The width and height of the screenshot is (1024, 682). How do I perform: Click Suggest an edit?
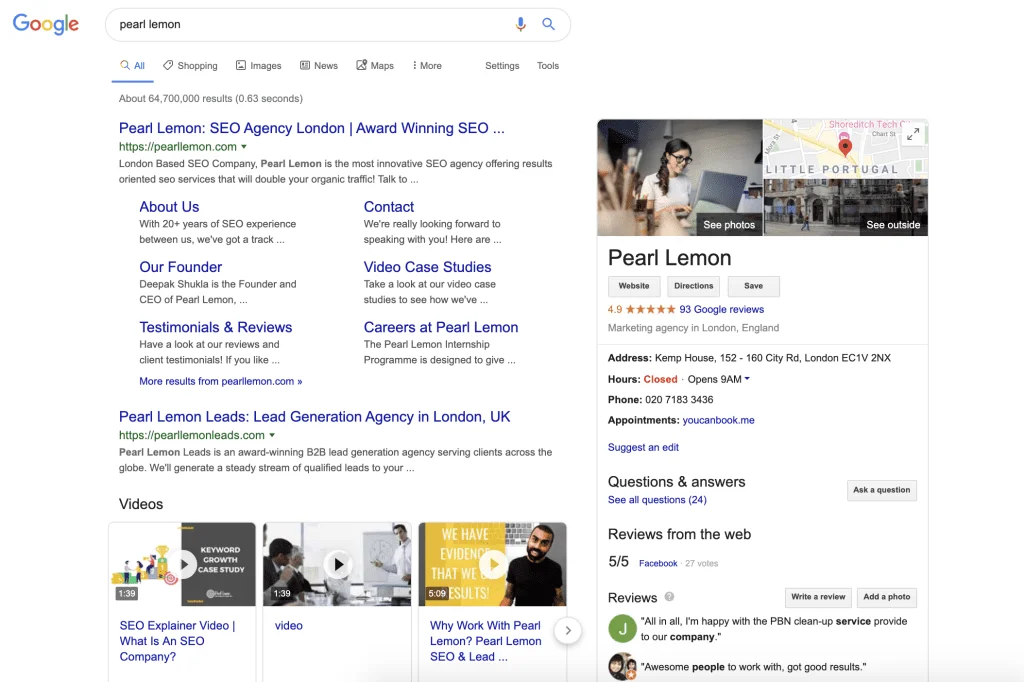tap(643, 447)
